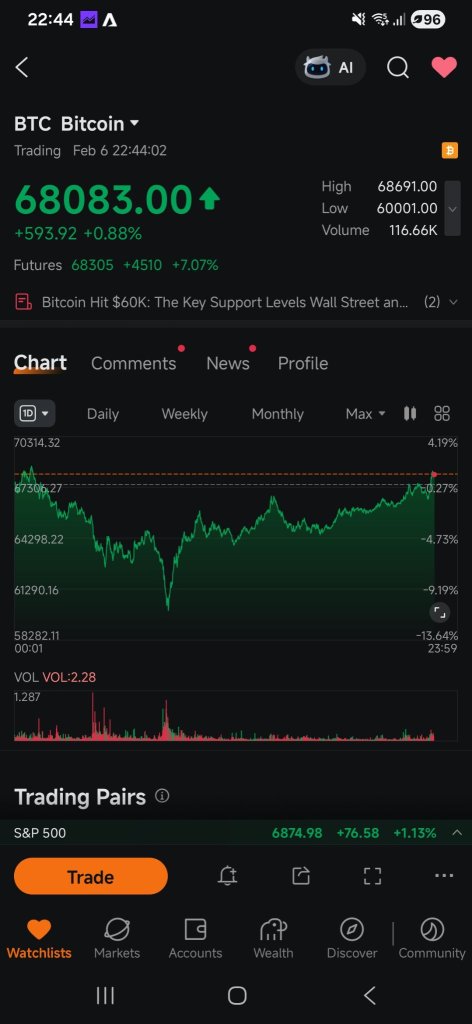Tap the orange Trade button
472x1024 pixels.
pyautogui.click(x=91, y=876)
